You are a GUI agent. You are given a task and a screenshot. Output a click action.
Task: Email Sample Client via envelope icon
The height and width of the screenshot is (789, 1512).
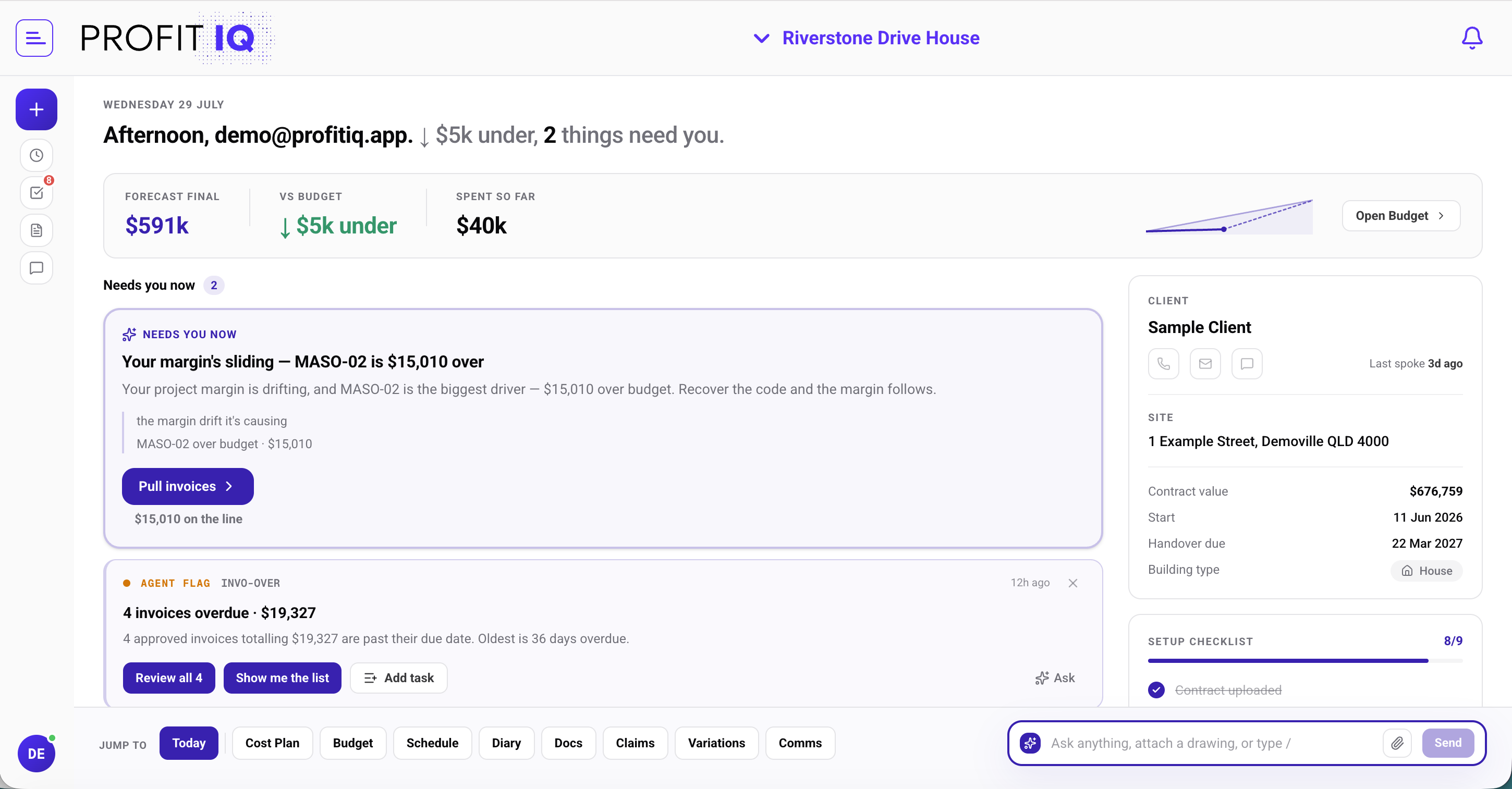click(1205, 364)
